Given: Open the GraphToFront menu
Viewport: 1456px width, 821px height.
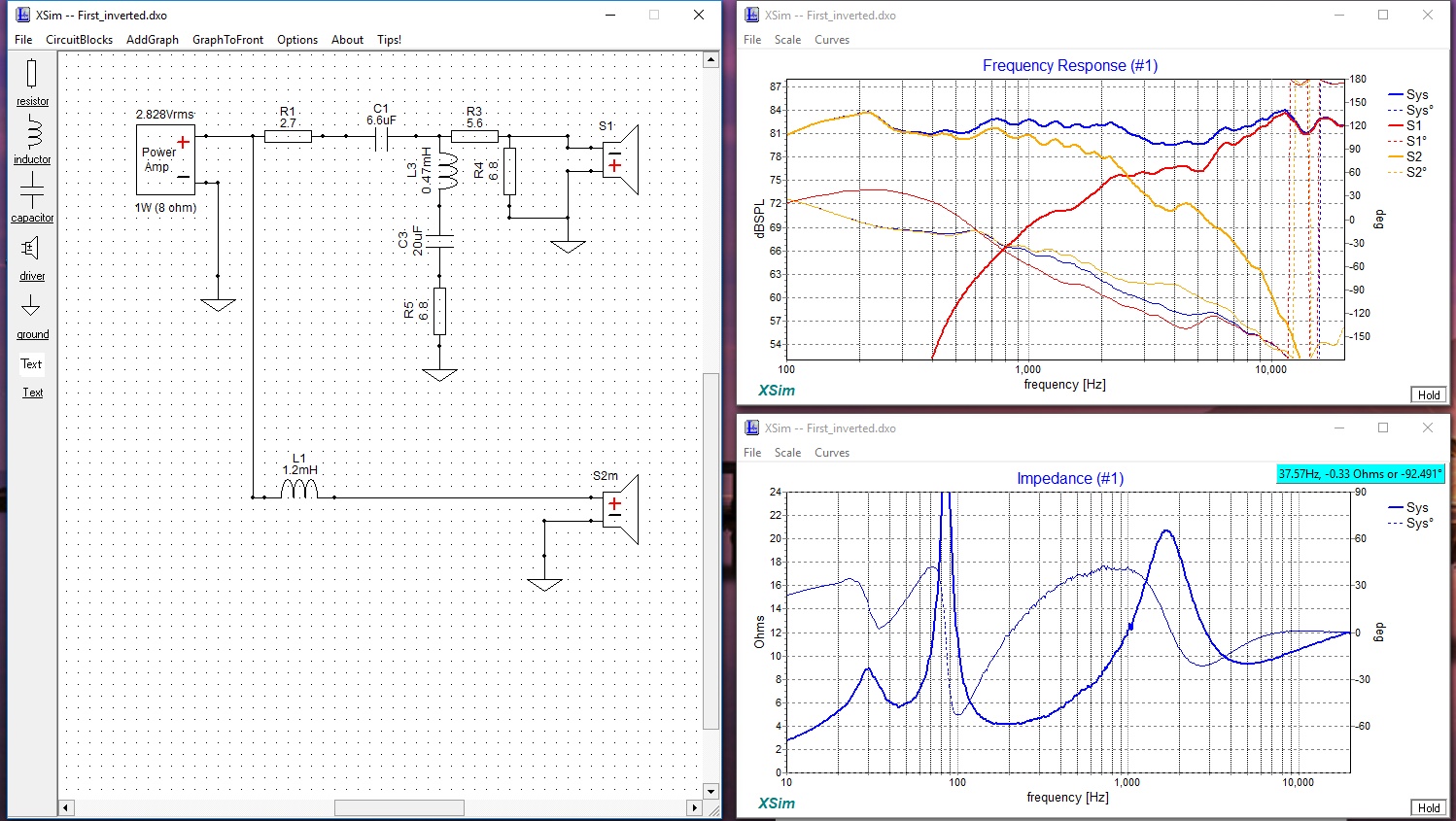Looking at the screenshot, I should (x=227, y=40).
